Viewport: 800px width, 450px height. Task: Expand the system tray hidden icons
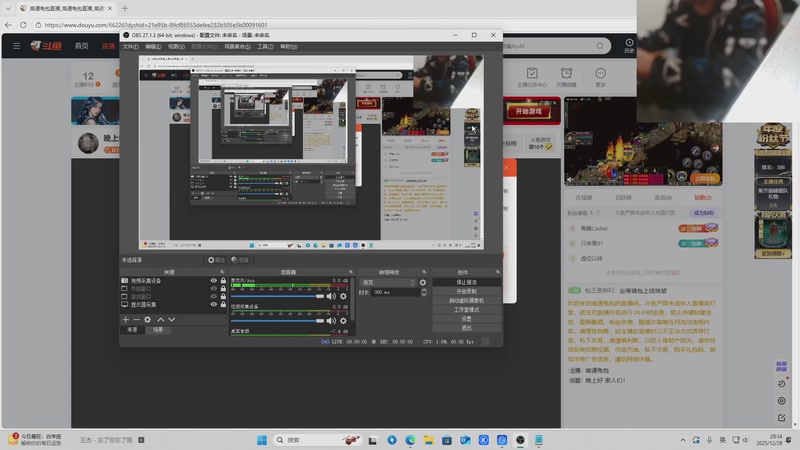[x=683, y=440]
